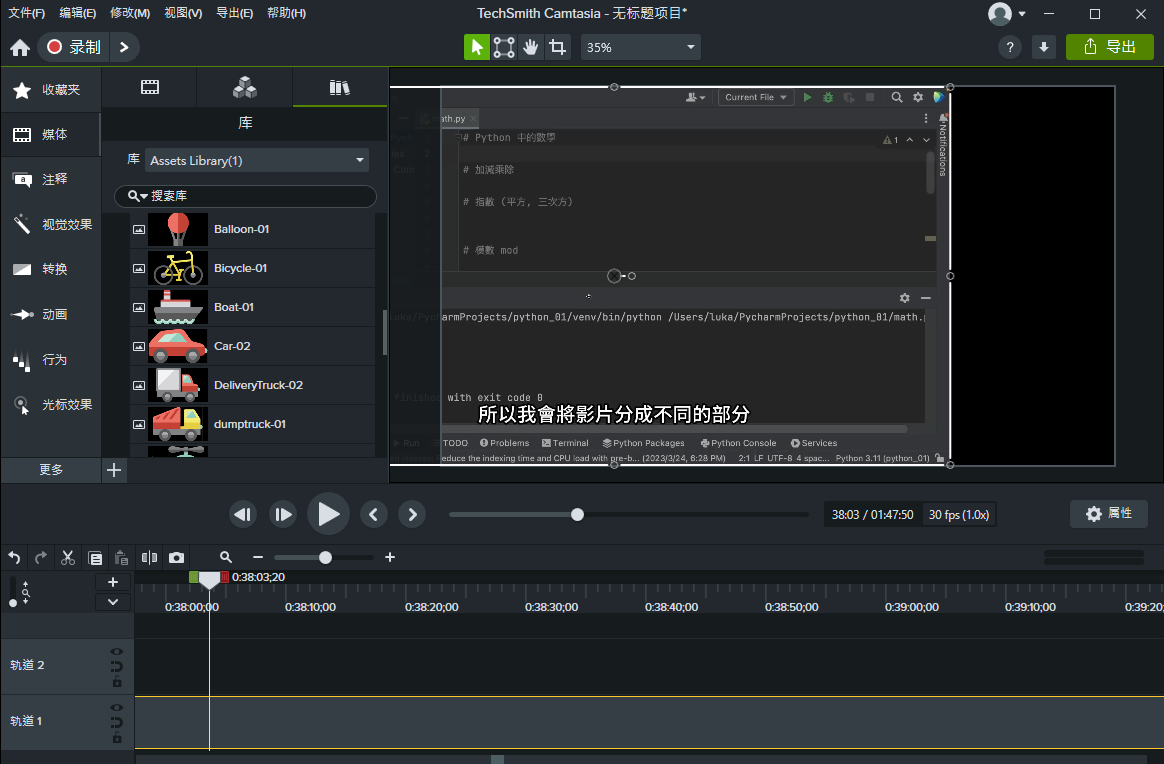Expand the Assets Library(1) dropdown
The image size is (1164, 764).
pyautogui.click(x=257, y=160)
